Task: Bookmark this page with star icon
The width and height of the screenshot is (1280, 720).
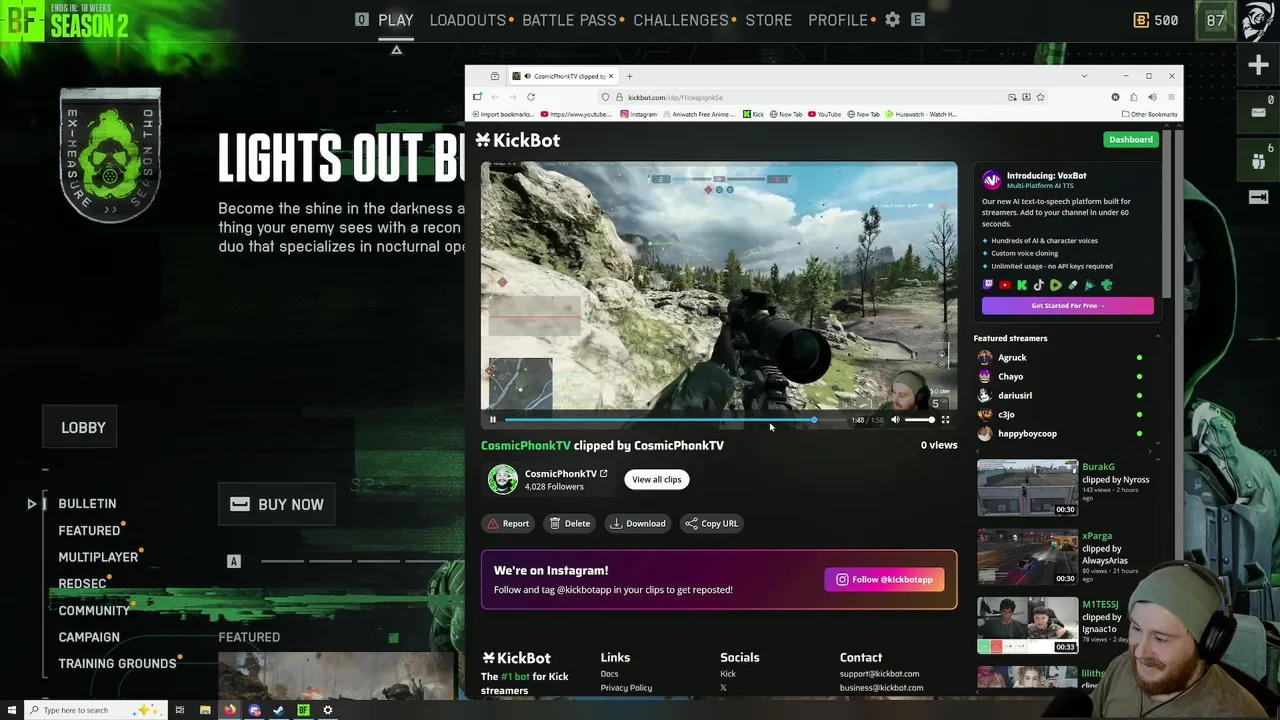Action: click(1040, 97)
